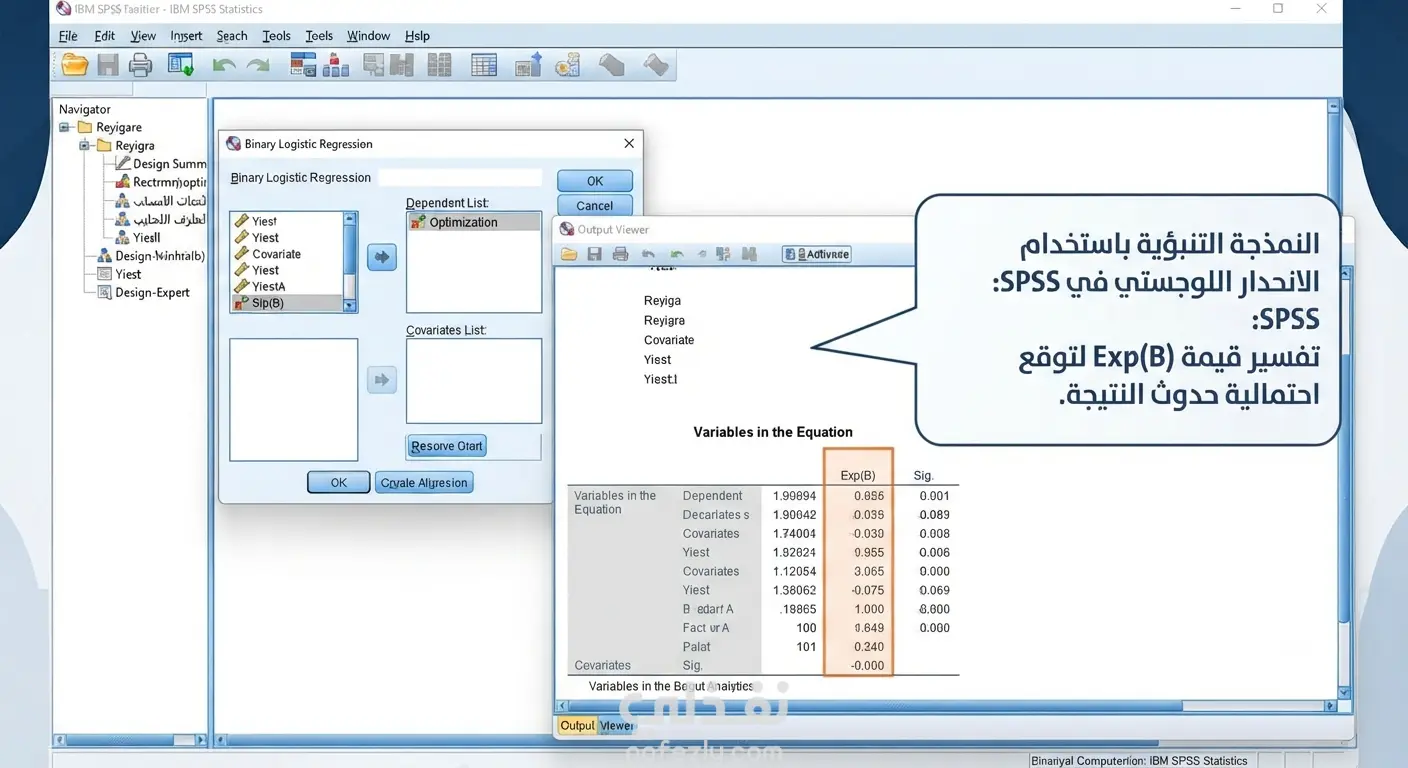1408x768 pixels.
Task: Open the Window menu
Action: tap(369, 36)
